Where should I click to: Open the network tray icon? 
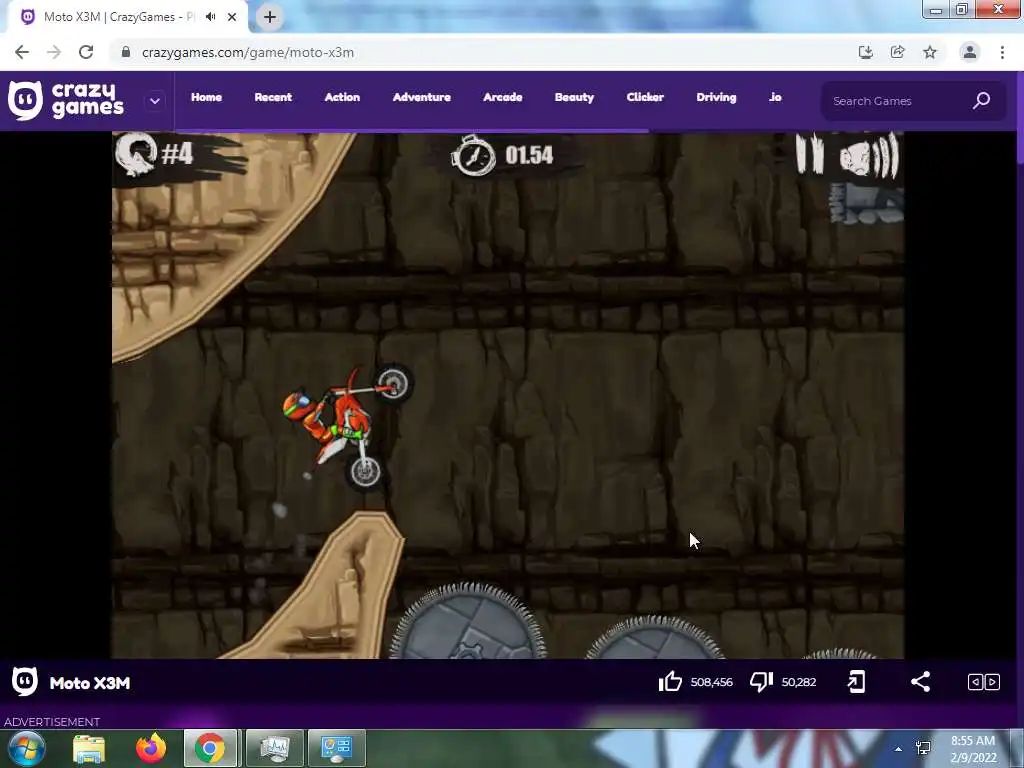click(x=923, y=748)
